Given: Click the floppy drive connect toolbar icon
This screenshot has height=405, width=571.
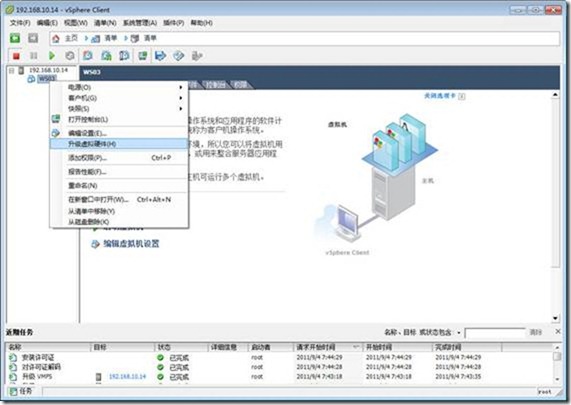Looking at the screenshot, I should click(x=161, y=56).
